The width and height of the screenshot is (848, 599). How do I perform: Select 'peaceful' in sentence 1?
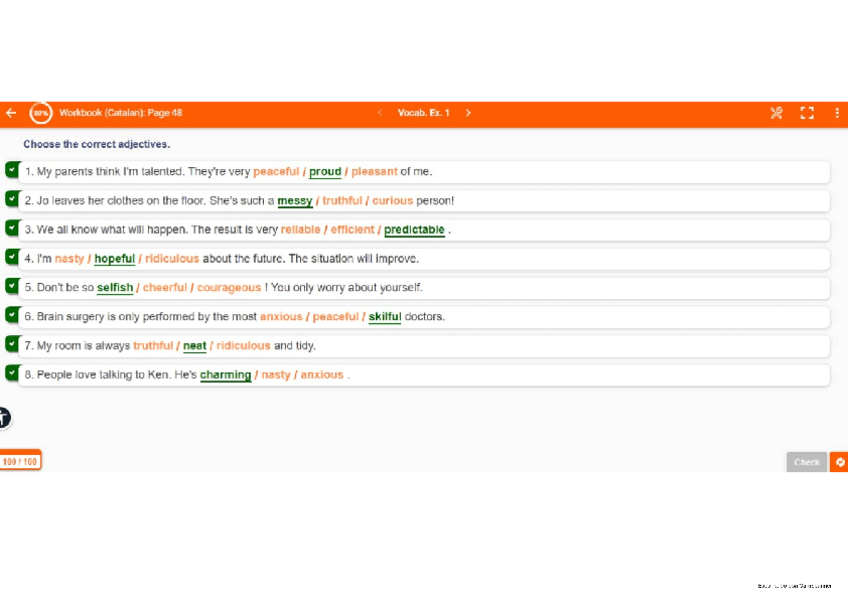tap(276, 171)
